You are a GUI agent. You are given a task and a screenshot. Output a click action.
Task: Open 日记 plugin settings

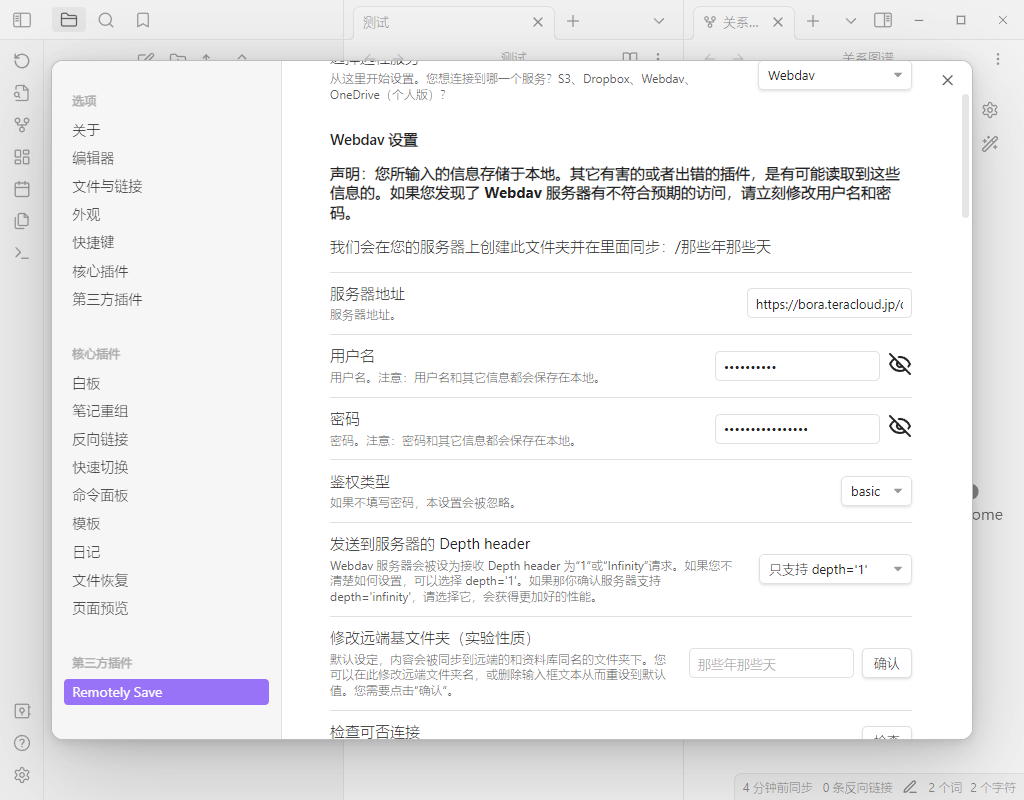point(86,552)
